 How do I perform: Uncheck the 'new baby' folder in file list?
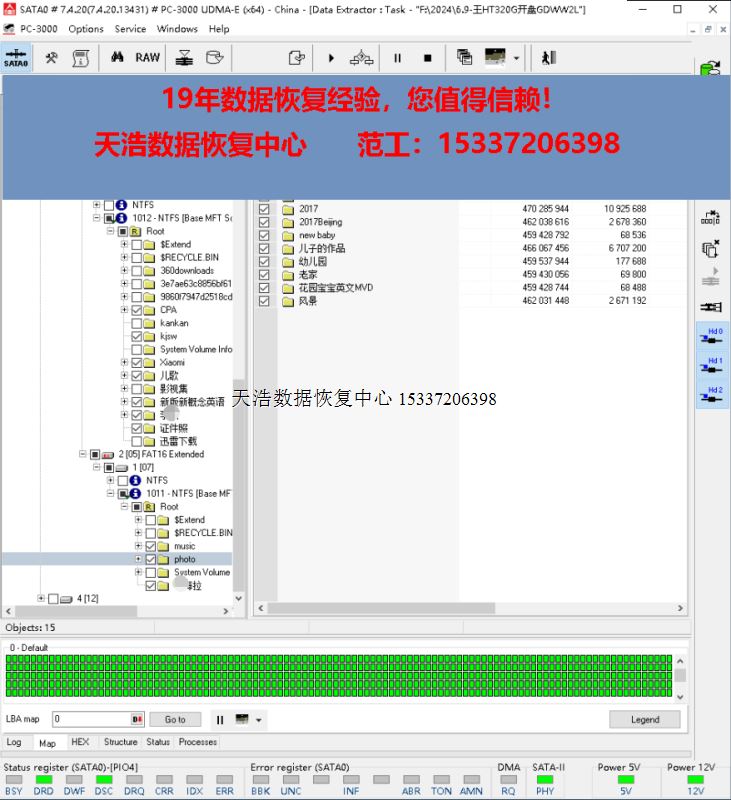pyautogui.click(x=264, y=235)
